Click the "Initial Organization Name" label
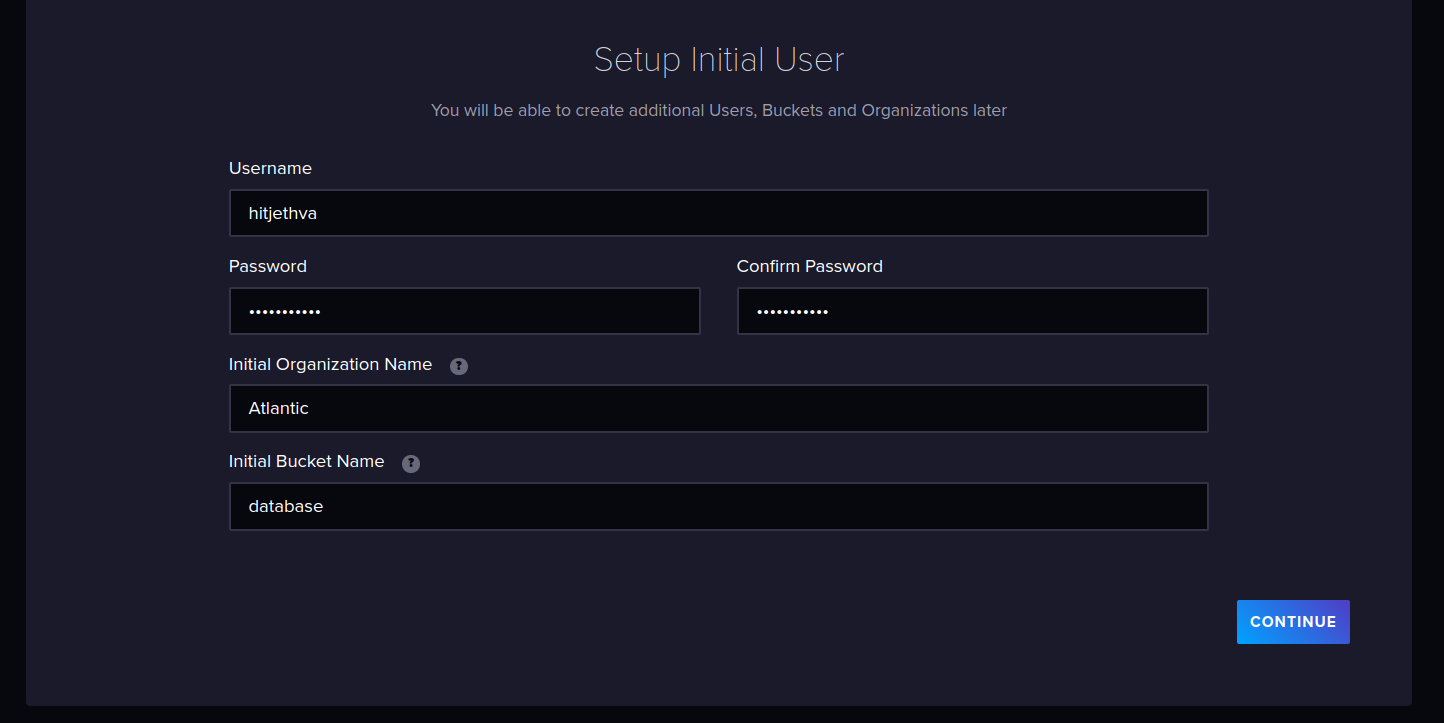Screen dimensions: 1444x723 [x=330, y=364]
